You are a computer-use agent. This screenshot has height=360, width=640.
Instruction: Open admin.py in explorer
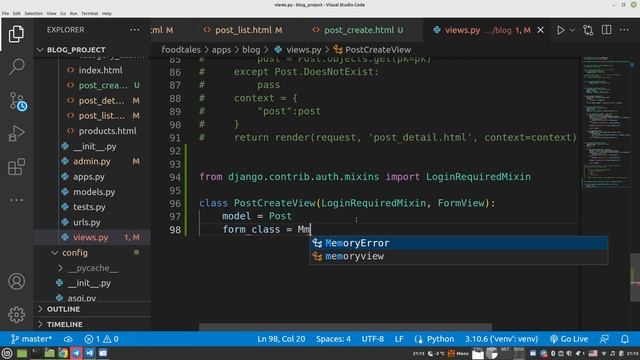[92, 161]
